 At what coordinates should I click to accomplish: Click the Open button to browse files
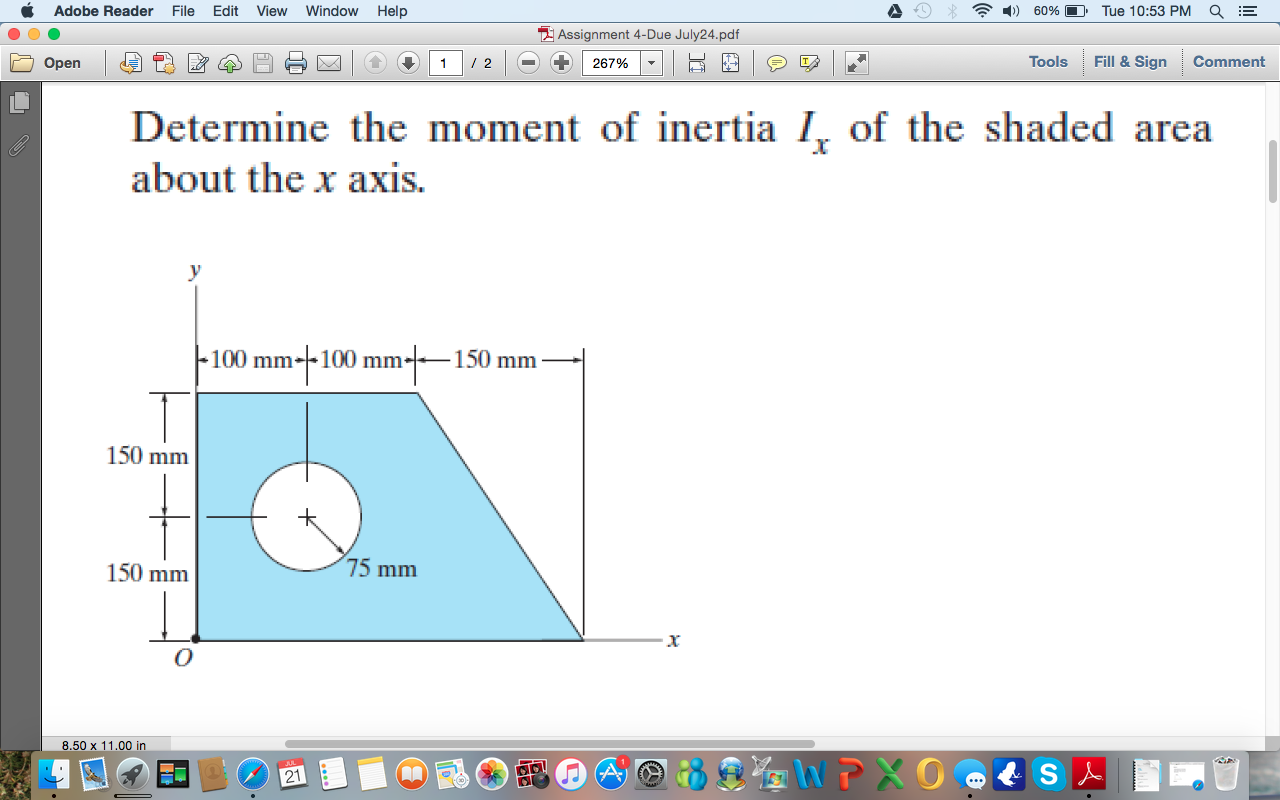50,62
